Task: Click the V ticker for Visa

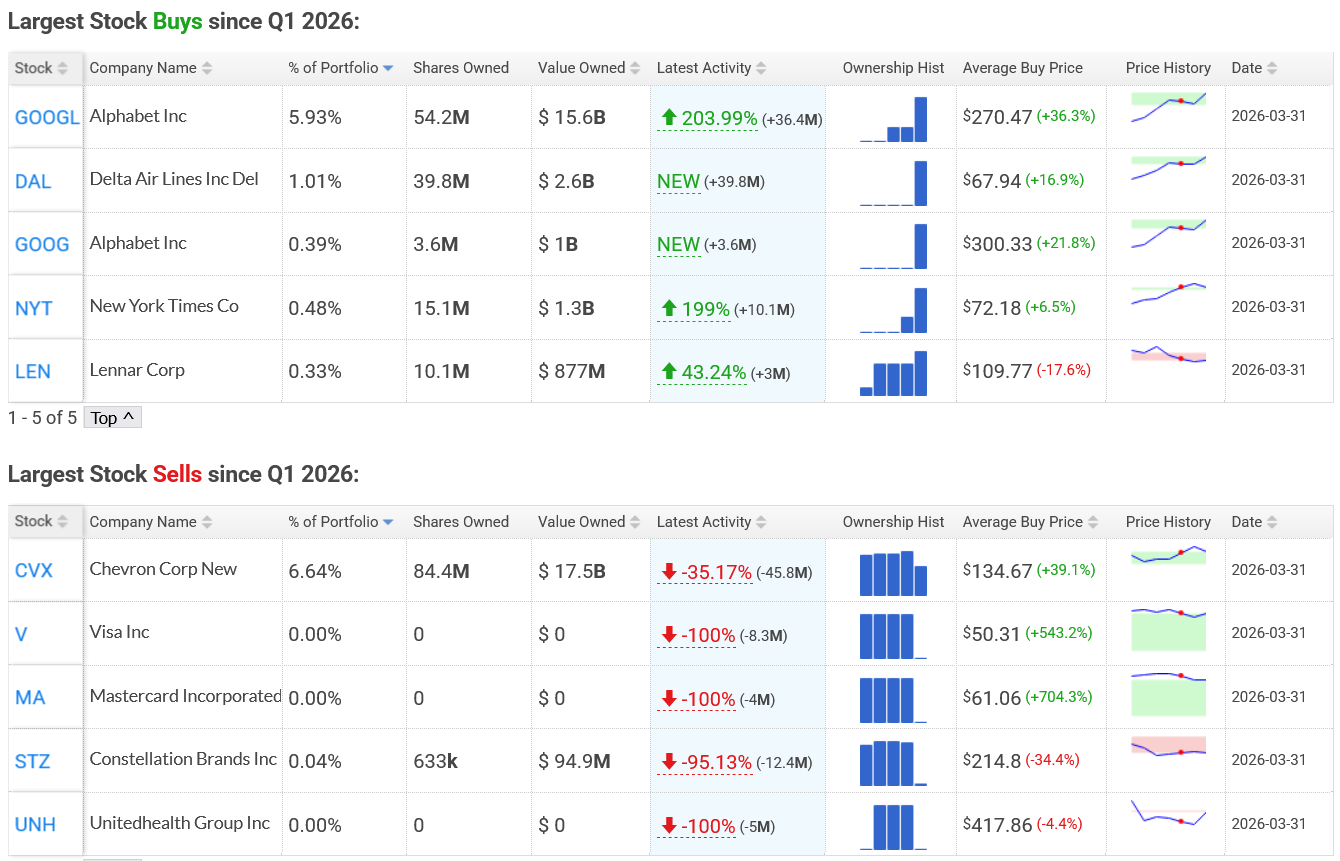Action: click(x=22, y=634)
